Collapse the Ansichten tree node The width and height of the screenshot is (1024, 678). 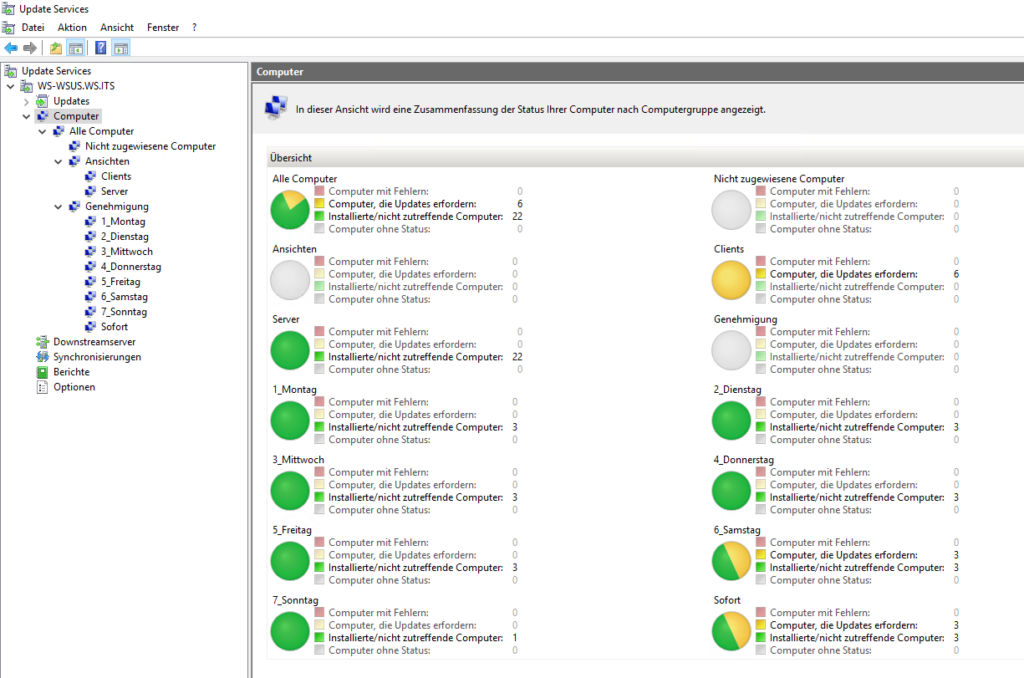[58, 161]
